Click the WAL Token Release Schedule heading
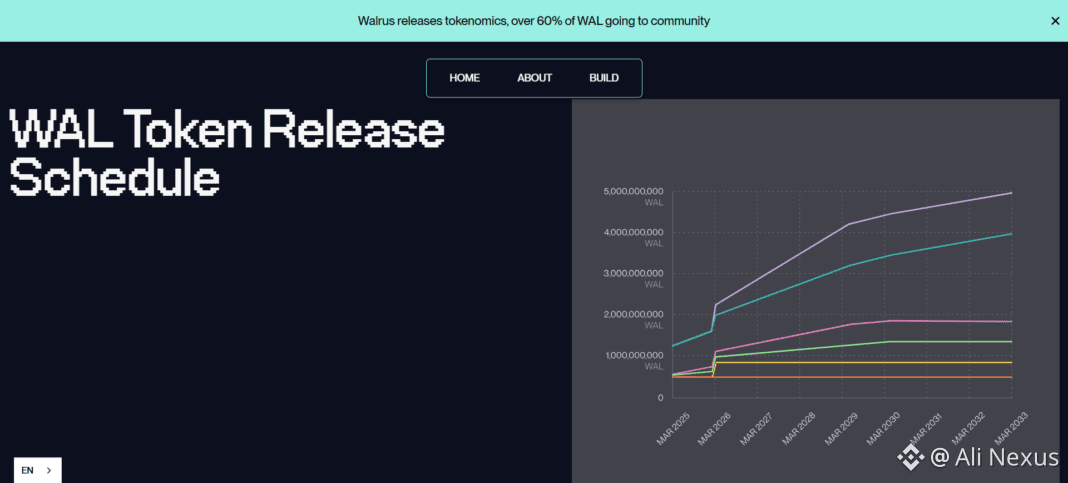The image size is (1068, 483). 227,153
